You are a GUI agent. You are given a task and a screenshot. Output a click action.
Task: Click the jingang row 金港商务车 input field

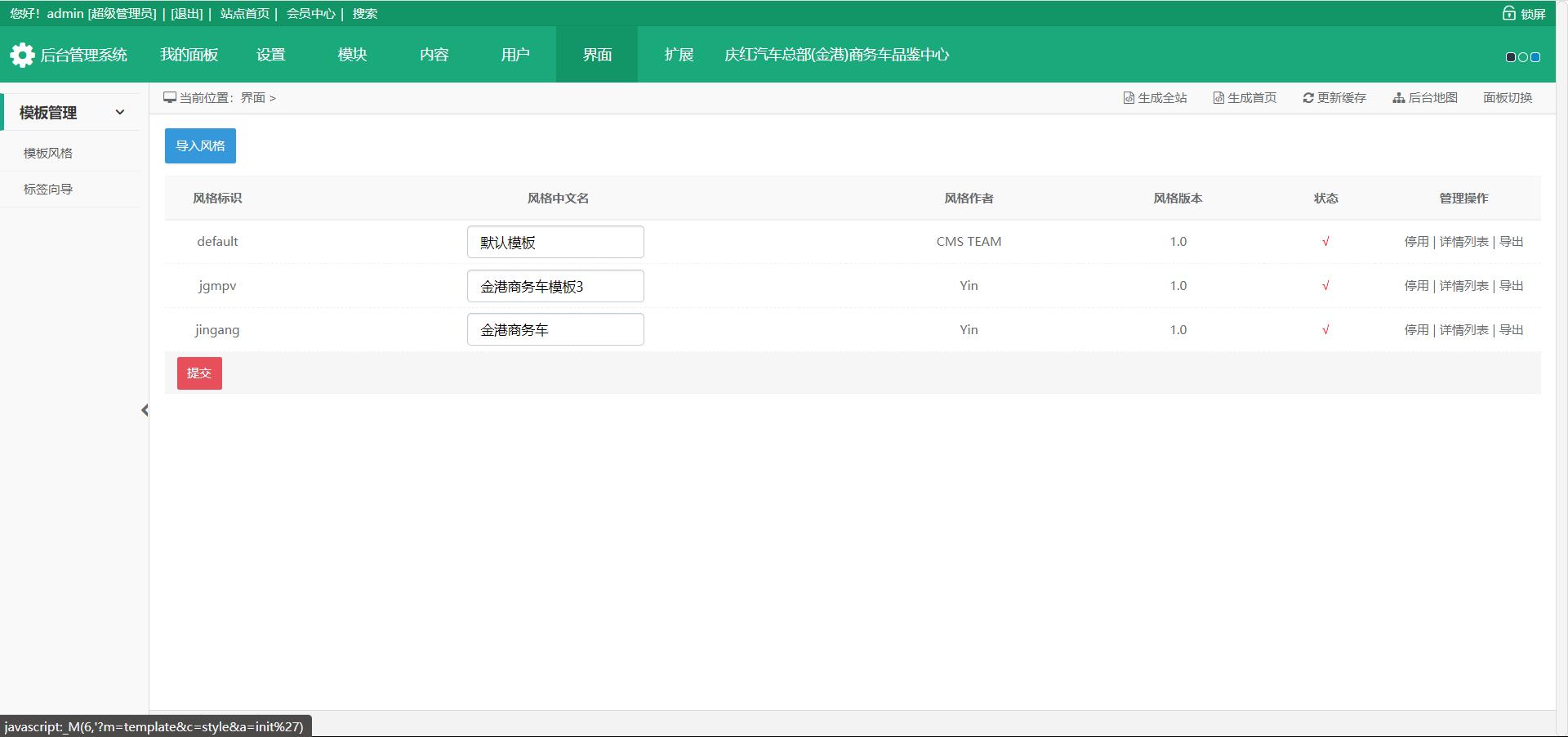pos(555,329)
